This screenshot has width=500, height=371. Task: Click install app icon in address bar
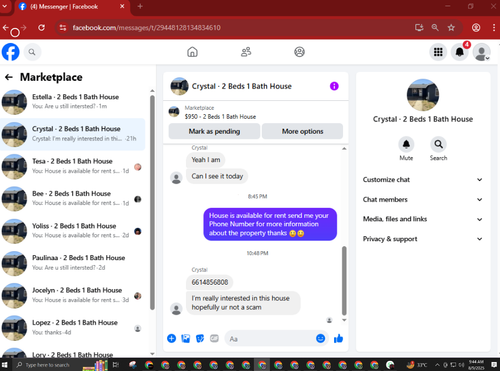[419, 28]
